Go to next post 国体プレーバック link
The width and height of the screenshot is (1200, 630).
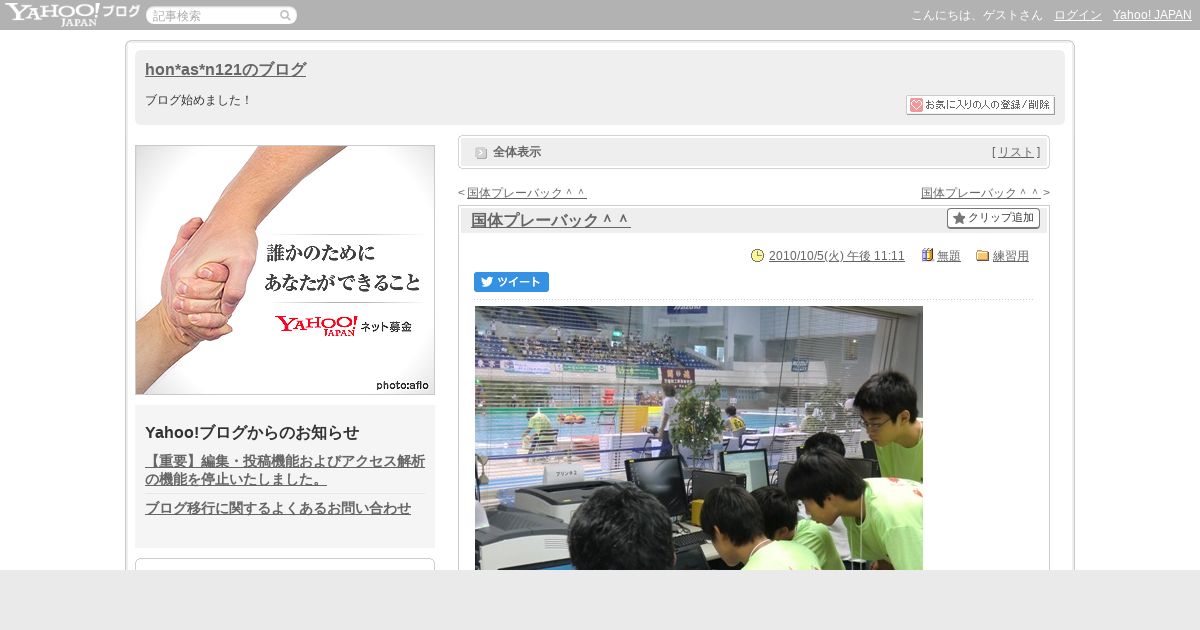coord(980,193)
